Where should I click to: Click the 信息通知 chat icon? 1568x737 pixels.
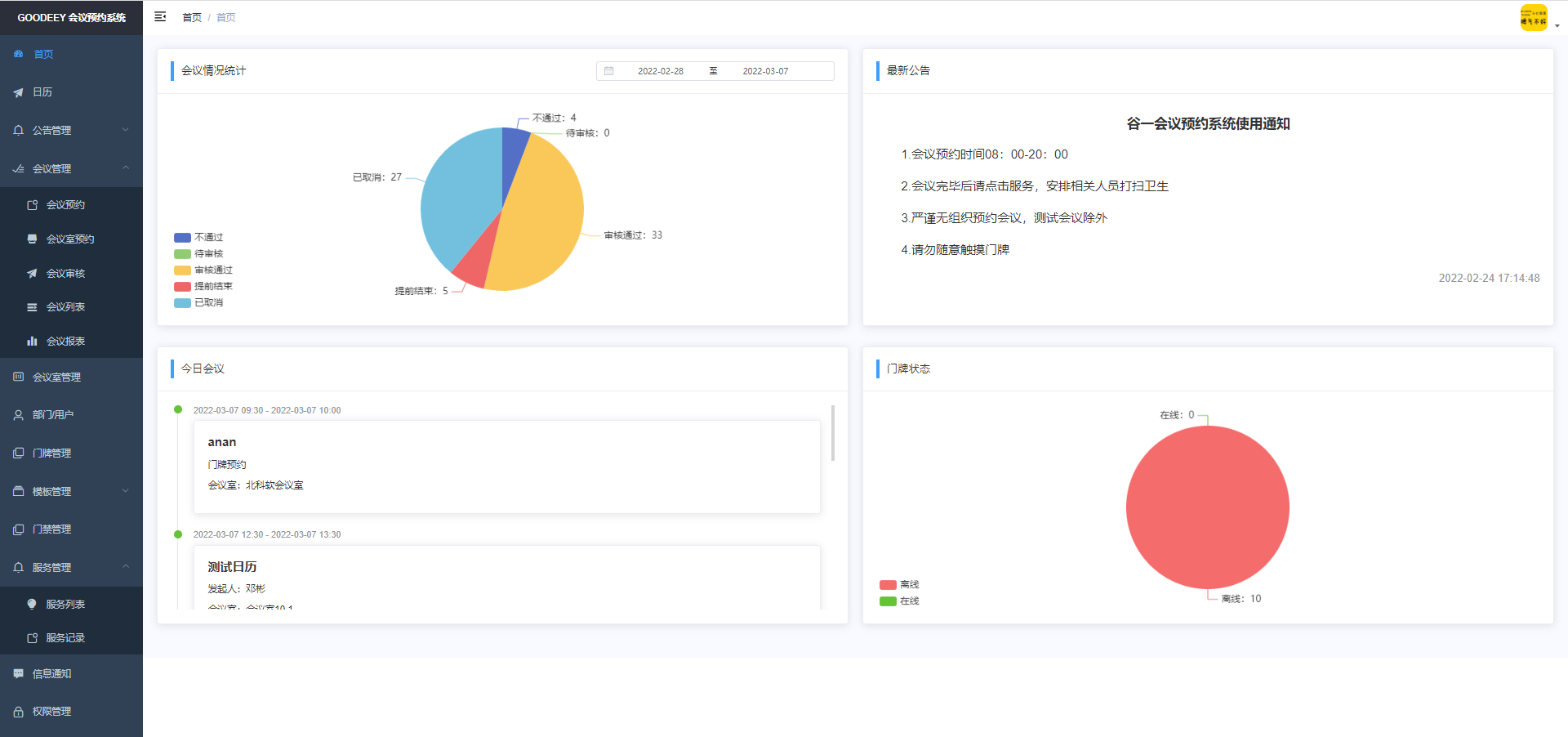(x=19, y=674)
